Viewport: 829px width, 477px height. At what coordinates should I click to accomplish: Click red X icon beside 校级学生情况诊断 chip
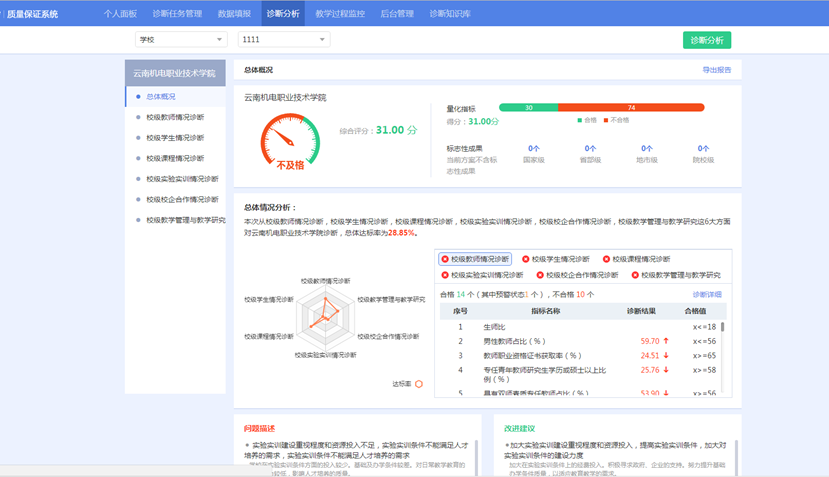[526, 259]
